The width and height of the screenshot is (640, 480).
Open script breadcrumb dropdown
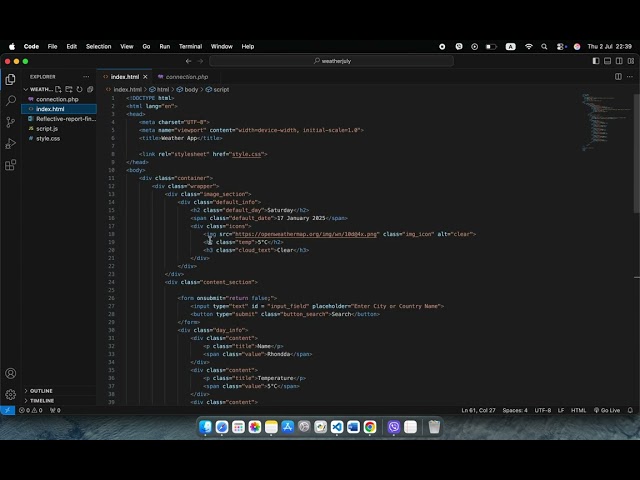click(x=217, y=89)
